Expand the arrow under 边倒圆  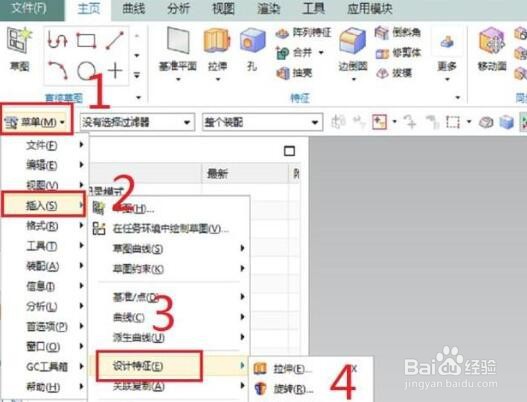click(353, 79)
